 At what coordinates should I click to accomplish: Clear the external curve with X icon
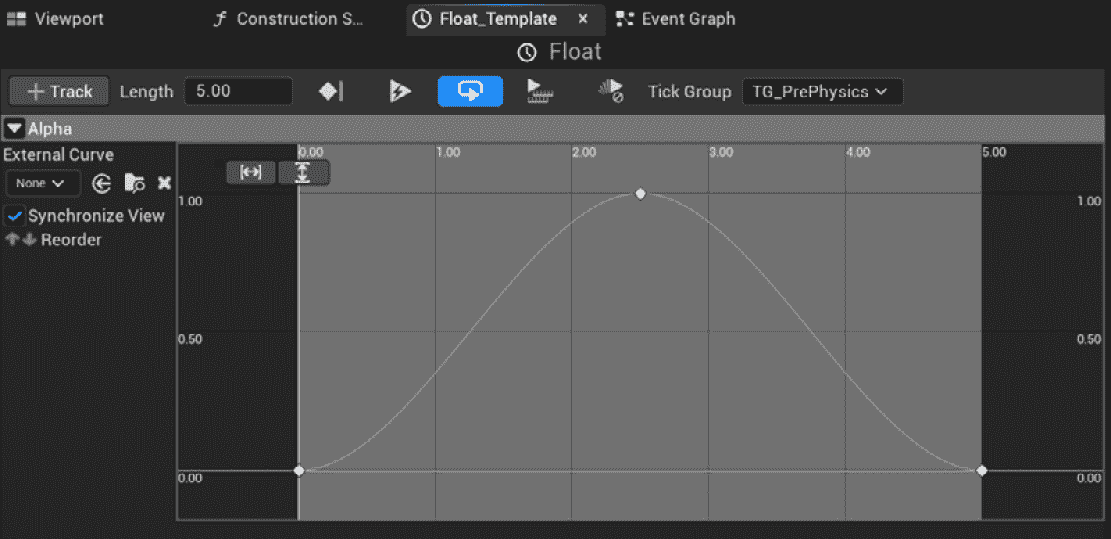point(164,184)
